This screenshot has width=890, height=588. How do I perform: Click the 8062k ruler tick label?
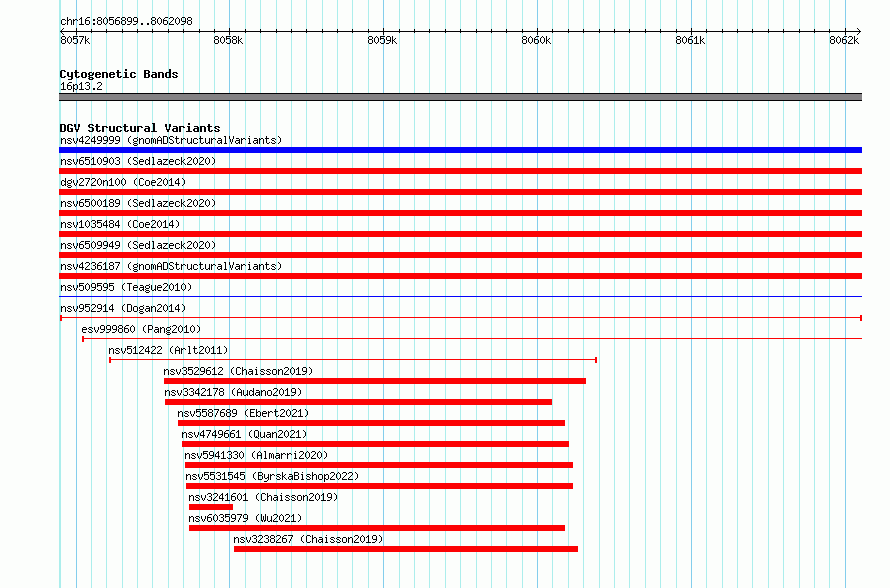(x=844, y=40)
